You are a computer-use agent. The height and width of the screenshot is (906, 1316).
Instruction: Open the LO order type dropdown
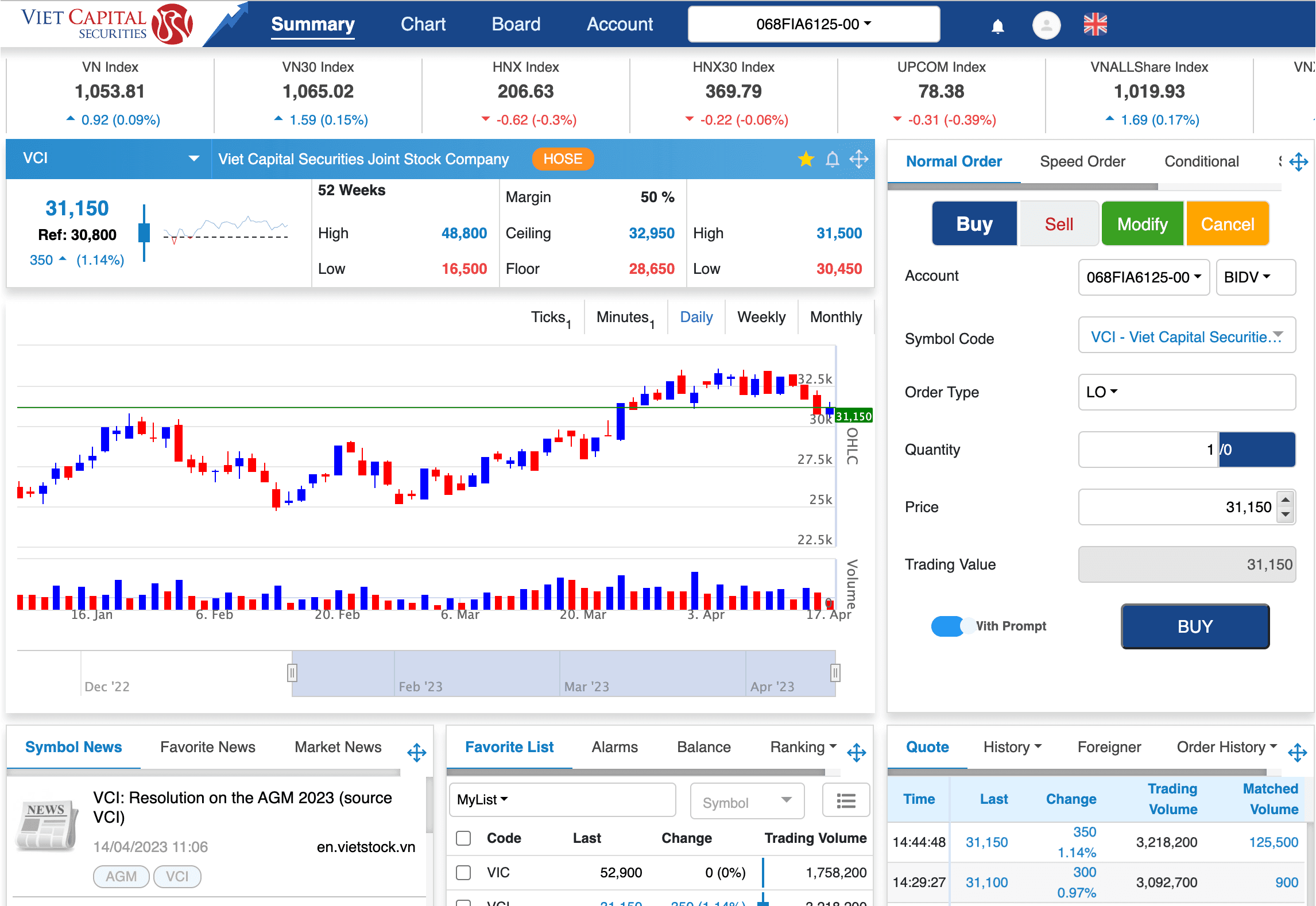(1102, 392)
